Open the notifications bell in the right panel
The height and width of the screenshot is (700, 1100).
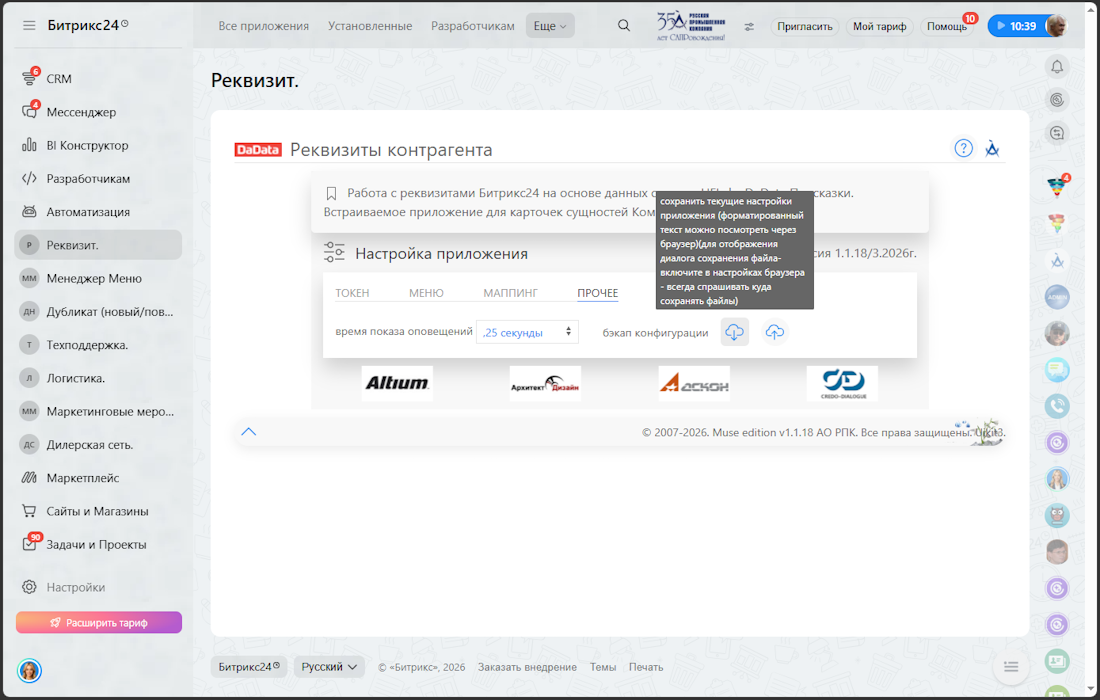click(1057, 67)
